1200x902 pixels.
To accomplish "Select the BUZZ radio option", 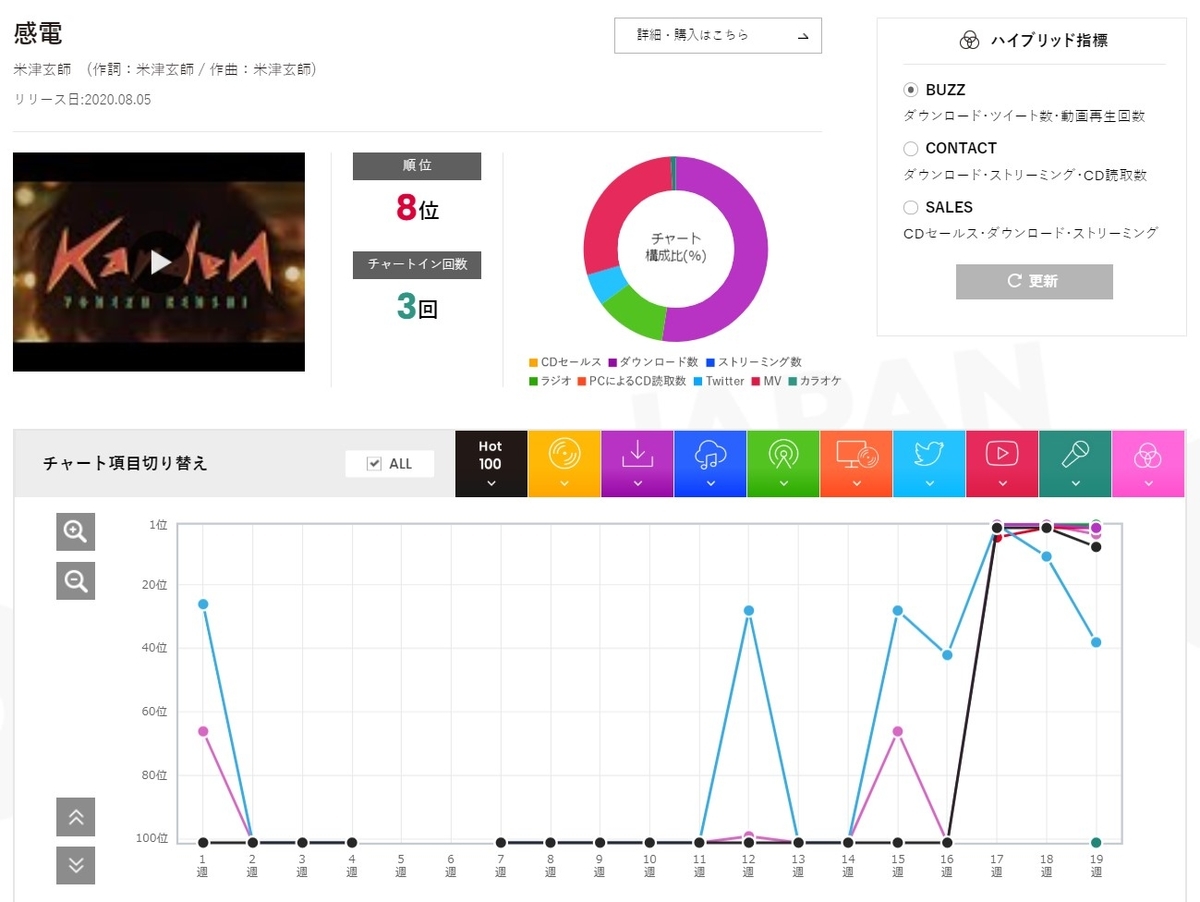I will 910,90.
